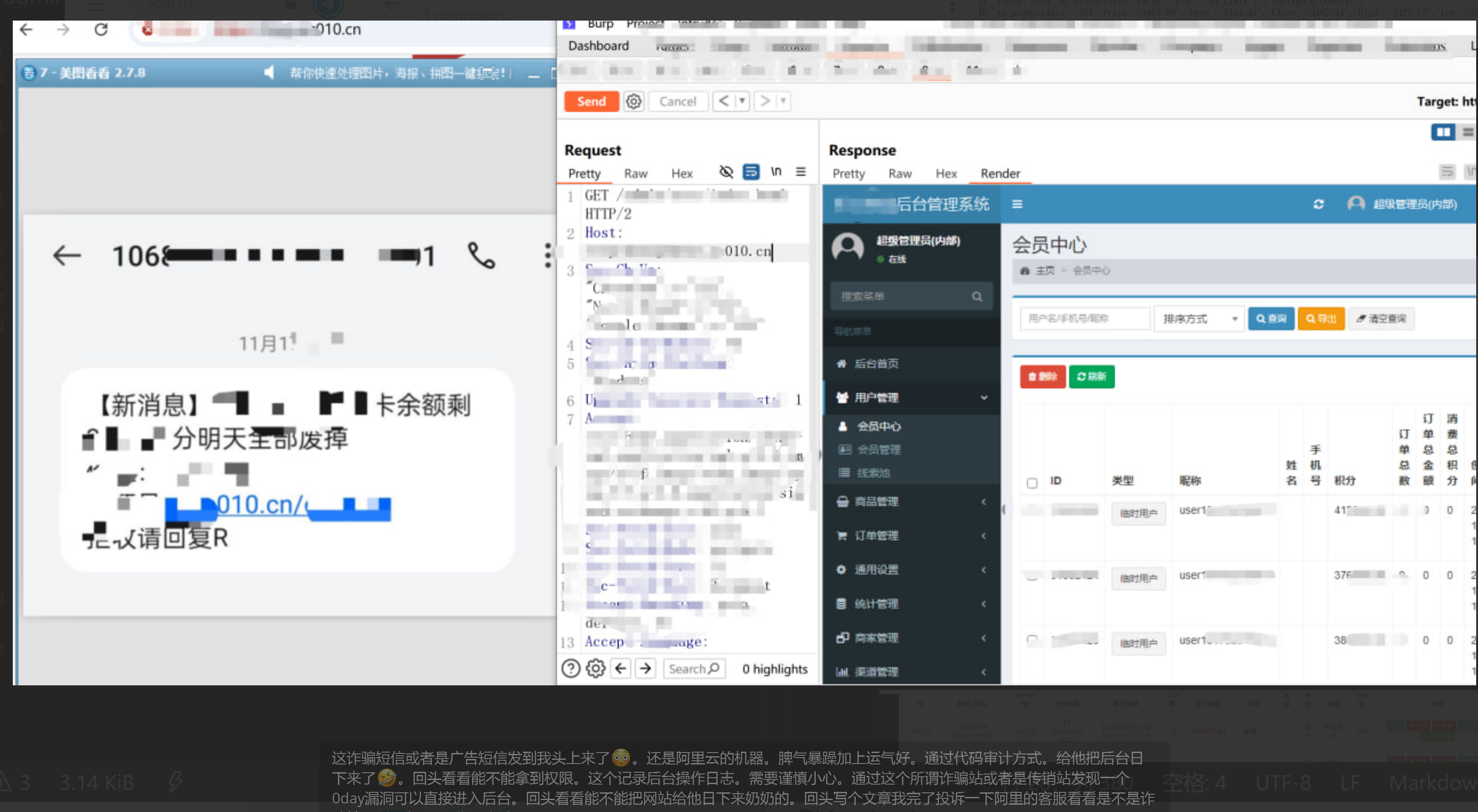1478x812 pixels.
Task: Collapse the 用户管理 sidebar menu
Action: [x=911, y=397]
